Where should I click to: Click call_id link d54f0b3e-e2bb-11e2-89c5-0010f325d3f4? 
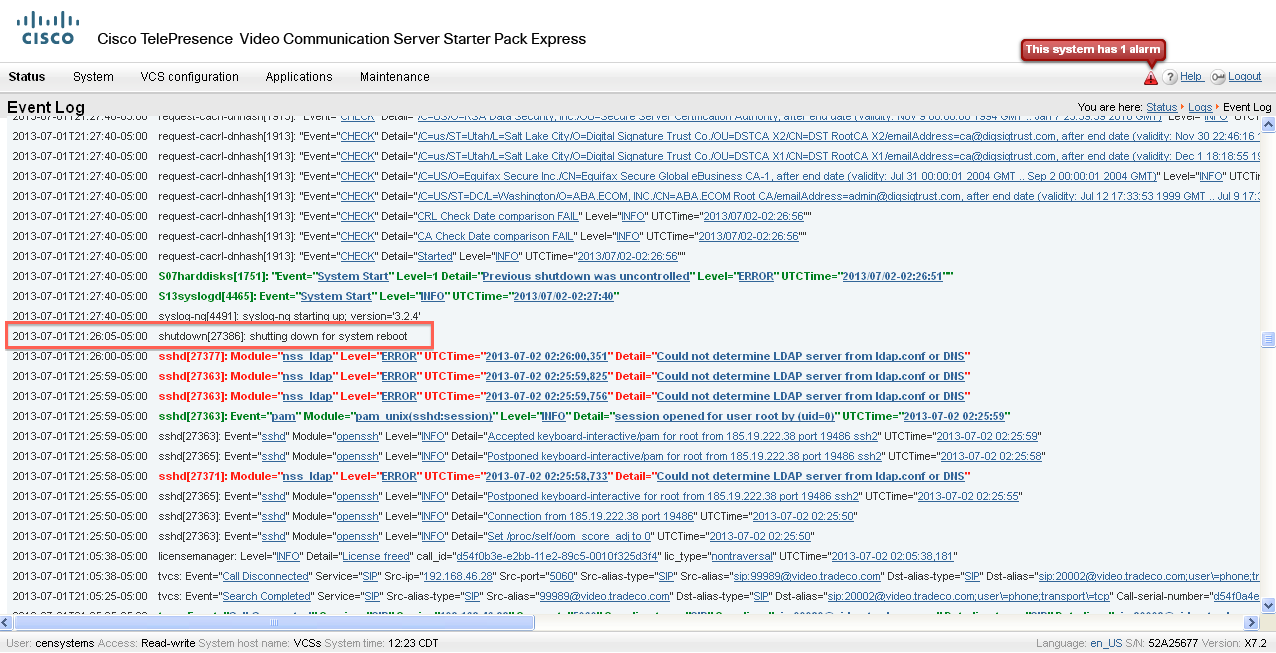coord(558,556)
